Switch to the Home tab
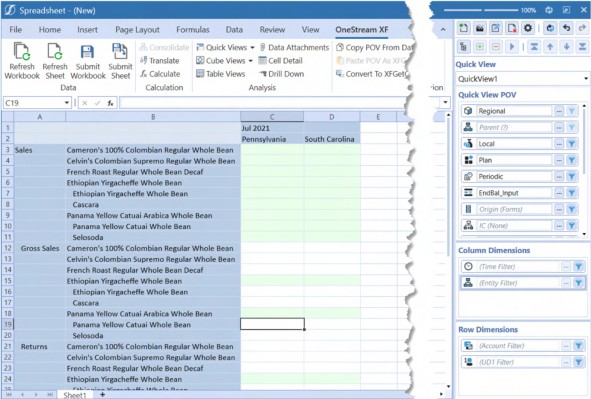 pos(50,29)
